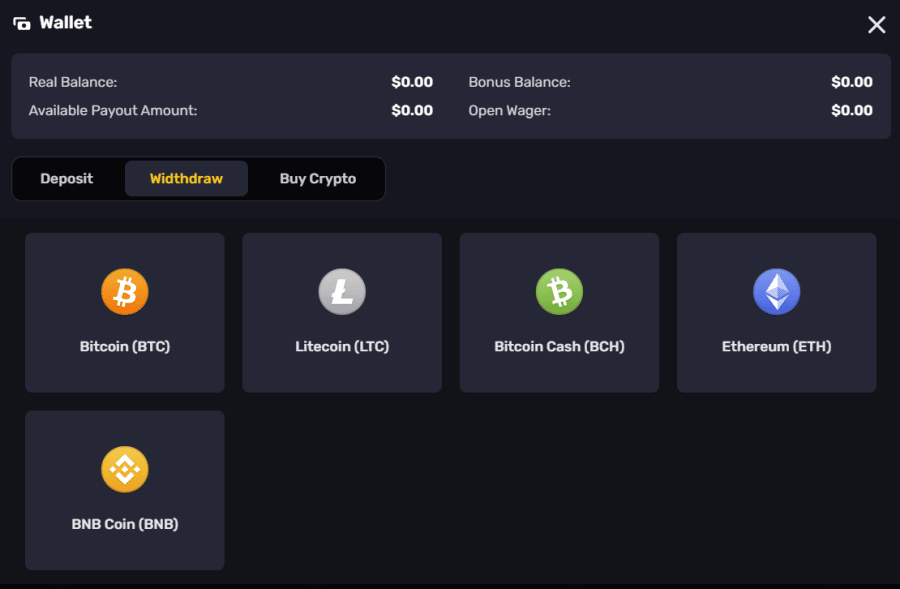Screen dimensions: 900x589
Task: Select the Widthdraw tab
Action: pos(186,179)
